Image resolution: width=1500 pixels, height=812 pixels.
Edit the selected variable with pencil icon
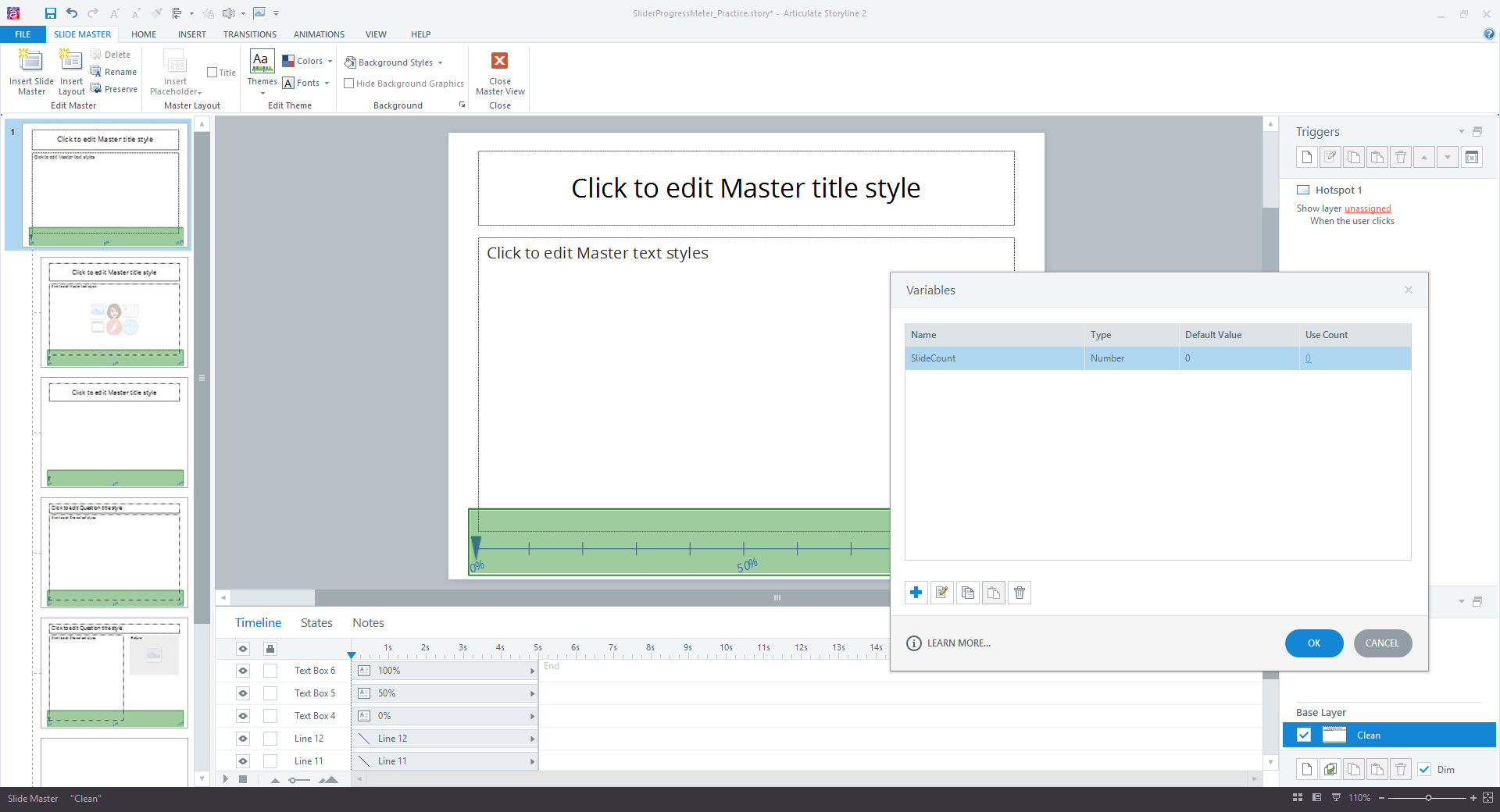pyautogui.click(x=942, y=593)
